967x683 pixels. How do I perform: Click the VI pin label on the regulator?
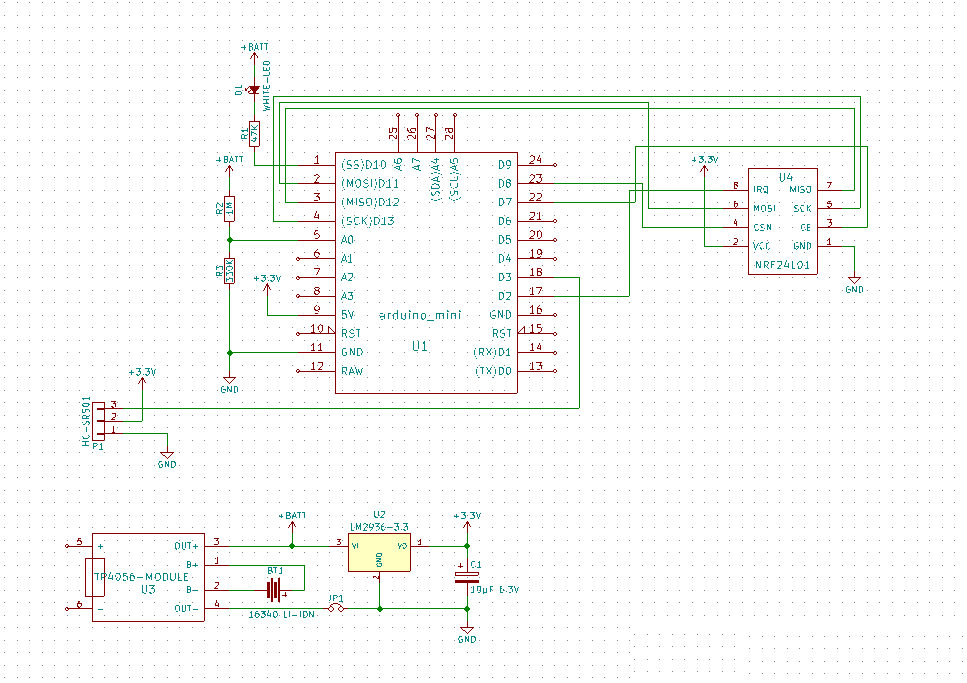tap(356, 546)
